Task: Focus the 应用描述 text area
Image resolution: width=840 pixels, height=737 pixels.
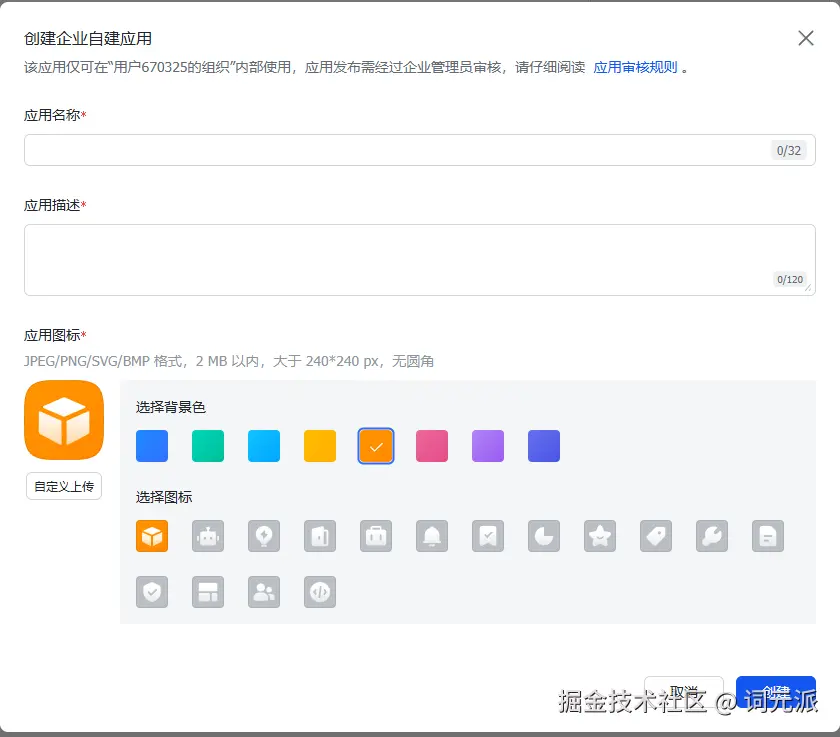Action: point(419,260)
